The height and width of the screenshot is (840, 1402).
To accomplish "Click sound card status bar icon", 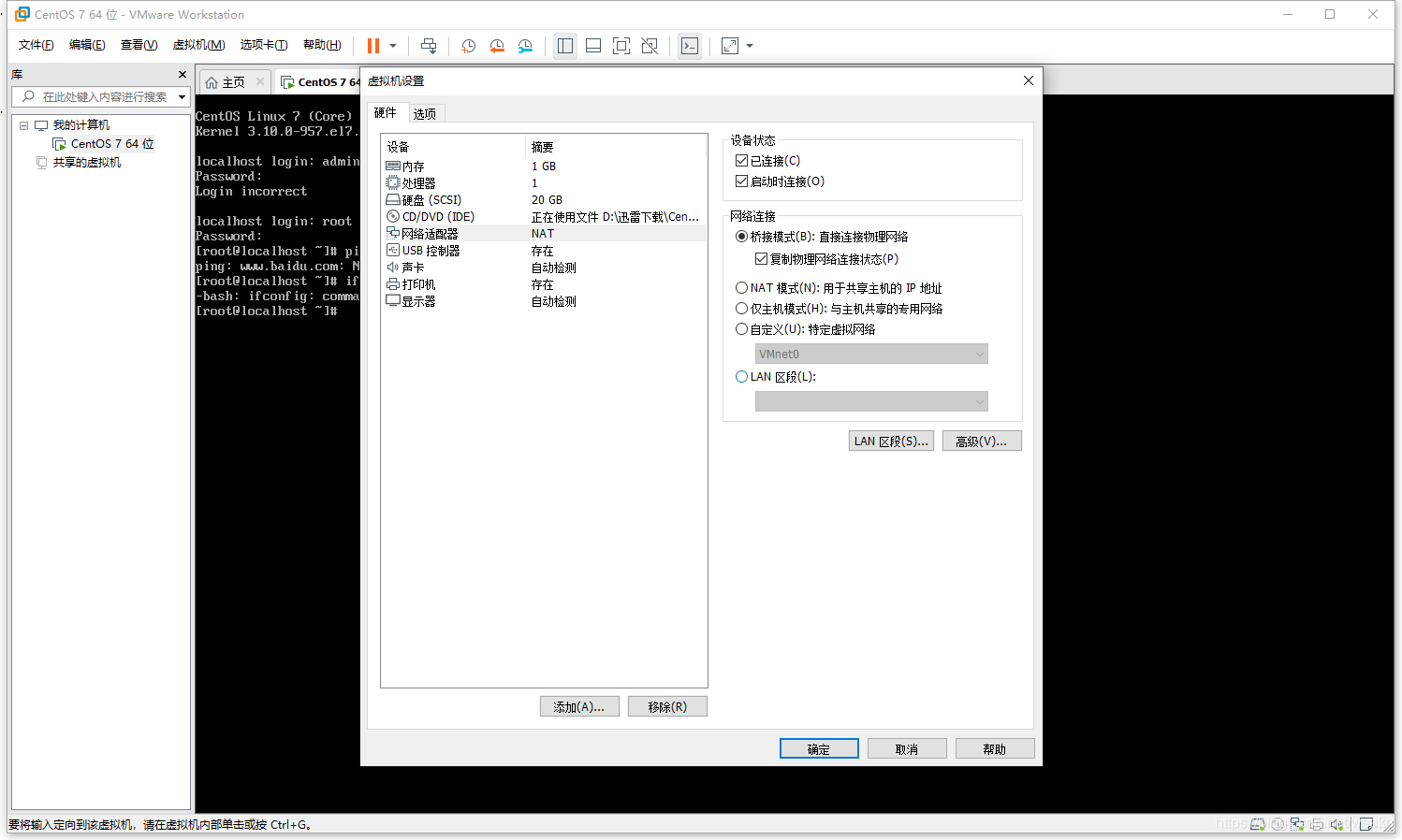I will (1336, 824).
